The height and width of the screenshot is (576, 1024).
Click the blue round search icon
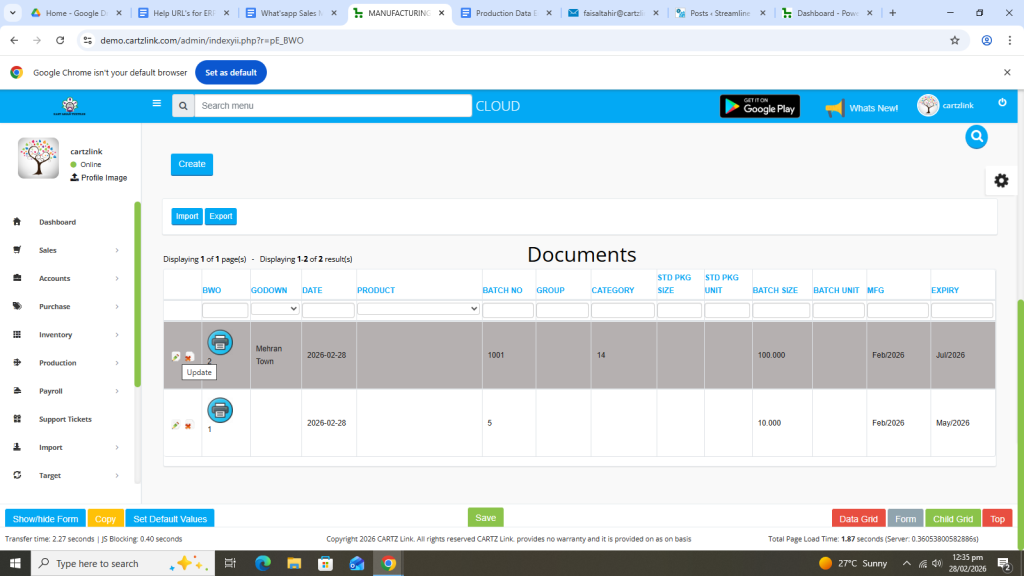tap(976, 137)
